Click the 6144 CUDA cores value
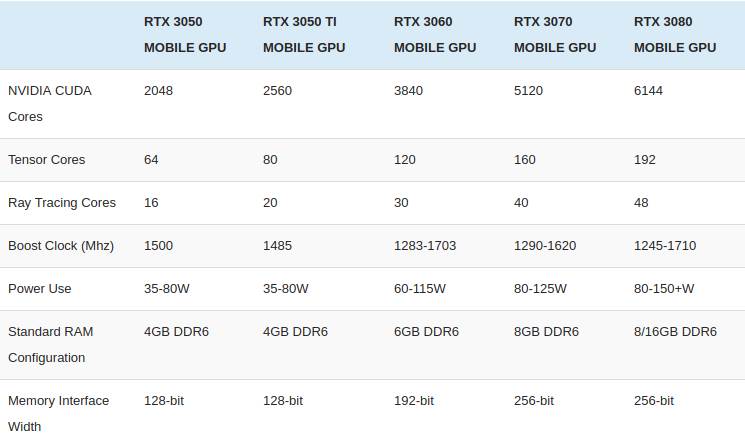 649,91
